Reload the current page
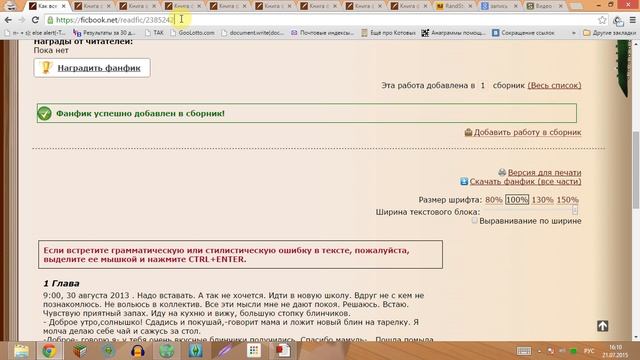 [35, 20]
